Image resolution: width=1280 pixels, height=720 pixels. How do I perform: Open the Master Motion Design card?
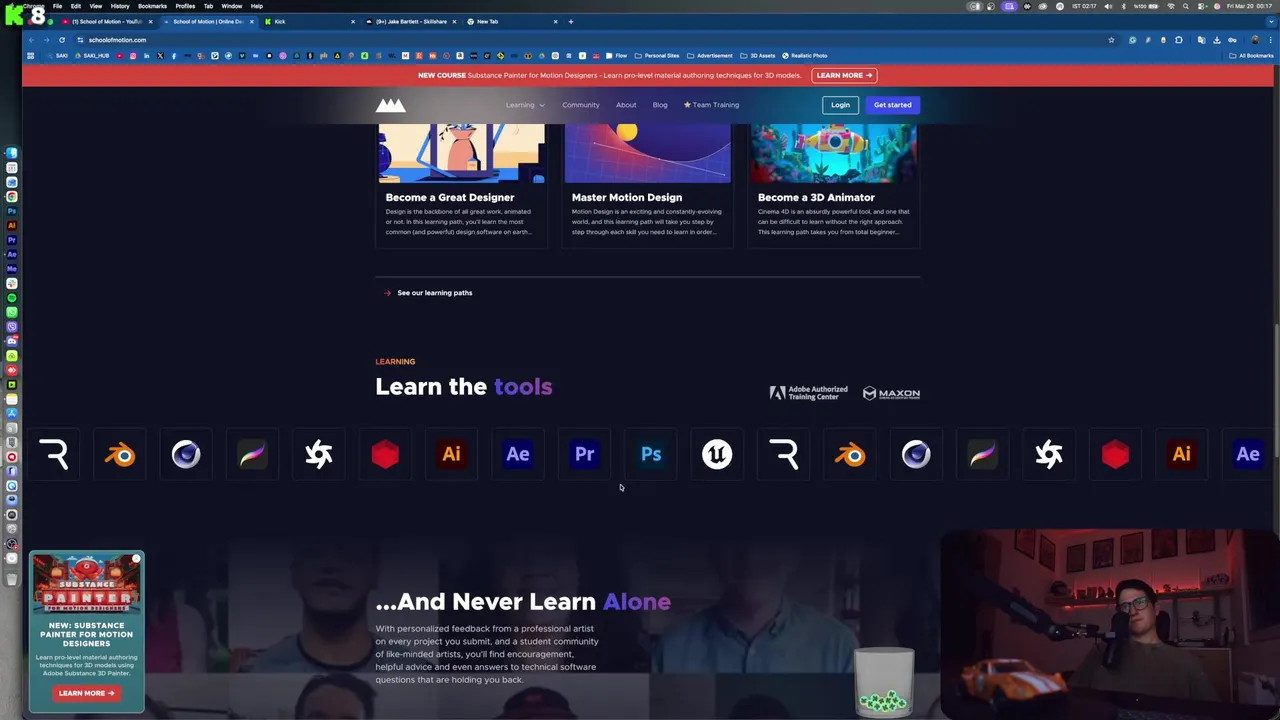click(x=647, y=185)
